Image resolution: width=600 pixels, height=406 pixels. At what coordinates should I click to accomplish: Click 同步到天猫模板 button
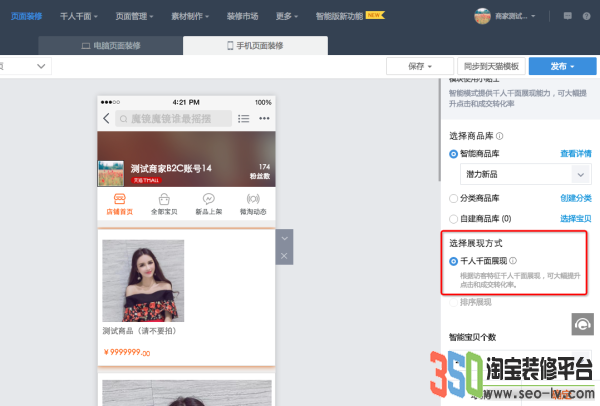point(491,66)
